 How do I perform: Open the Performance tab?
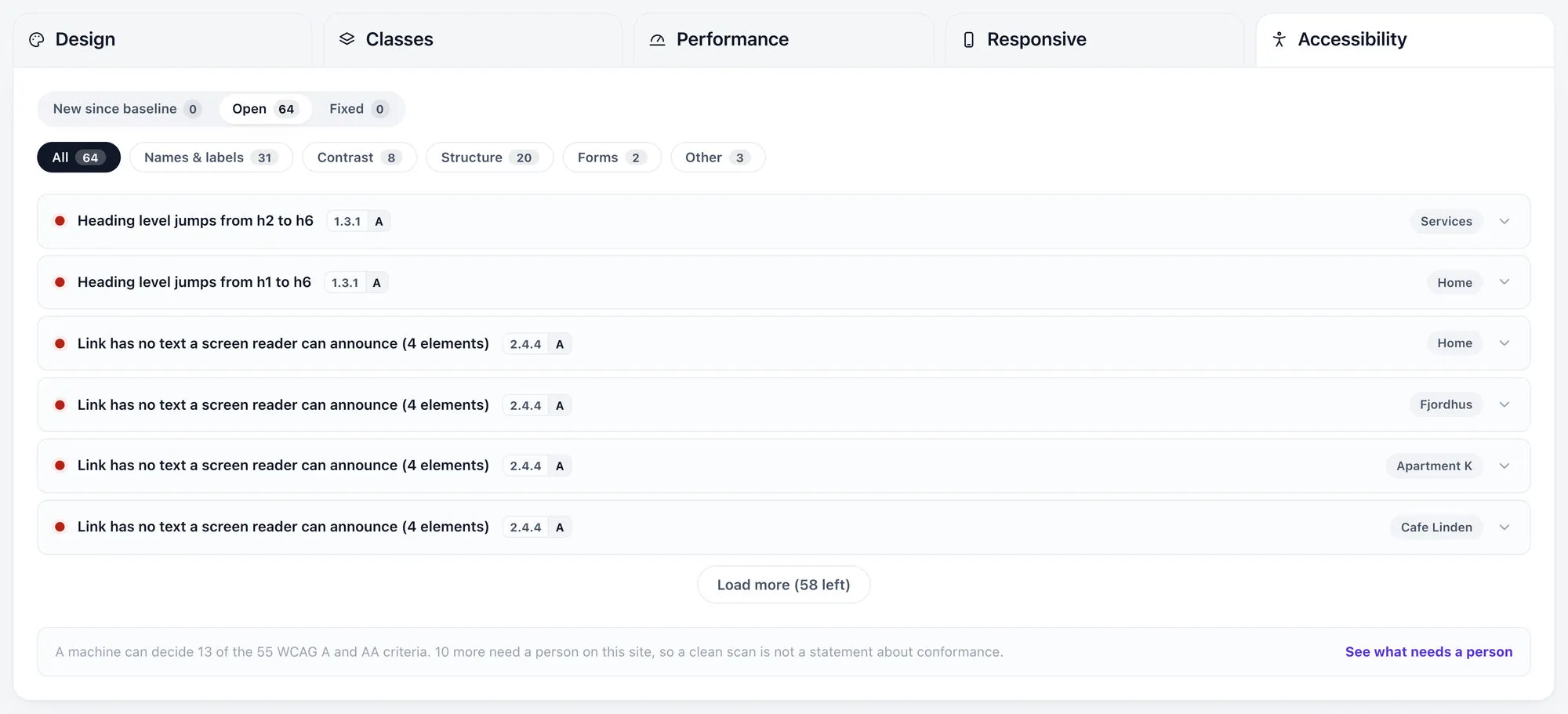tap(783, 39)
